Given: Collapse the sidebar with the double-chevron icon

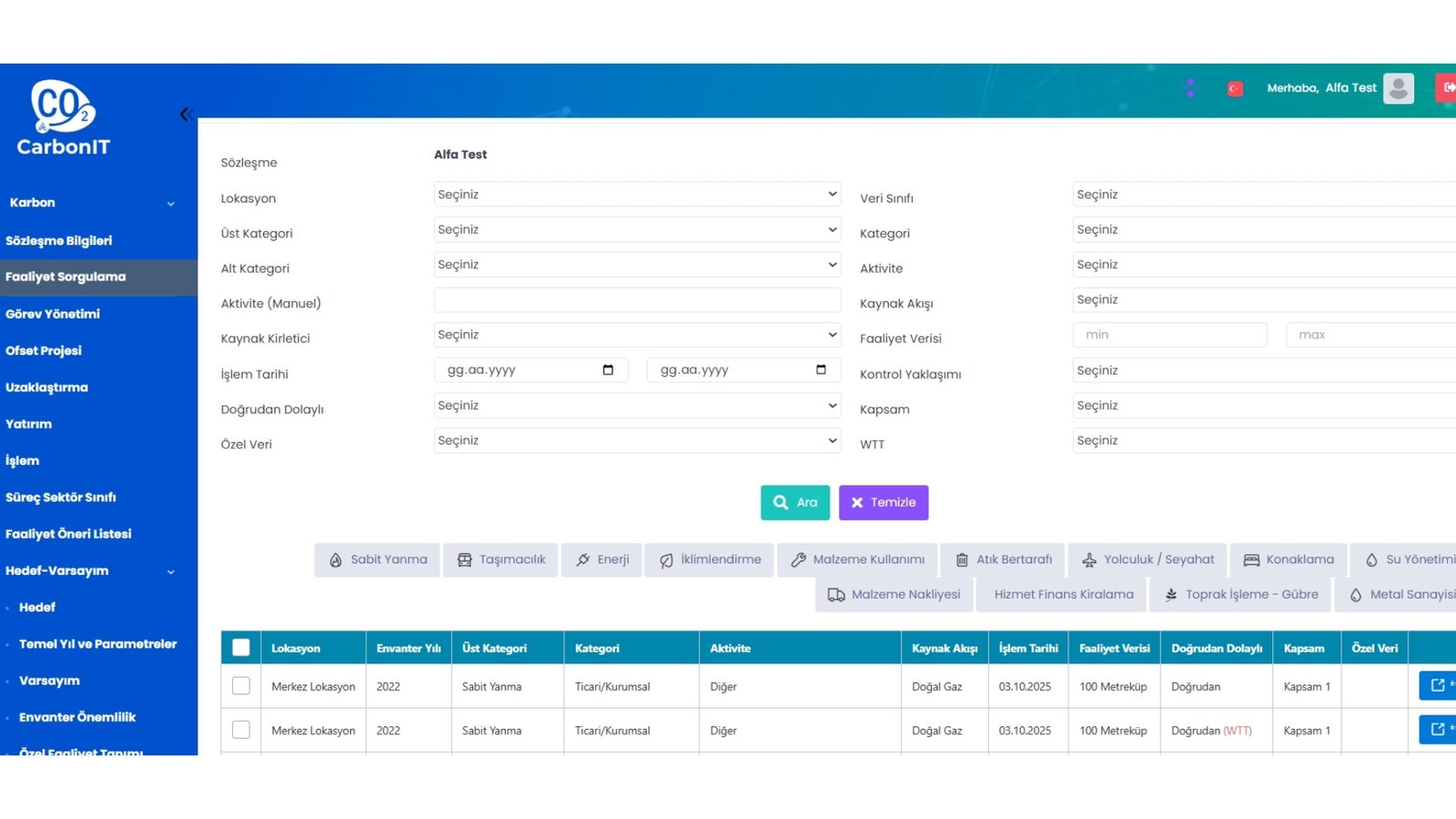Looking at the screenshot, I should pyautogui.click(x=187, y=115).
